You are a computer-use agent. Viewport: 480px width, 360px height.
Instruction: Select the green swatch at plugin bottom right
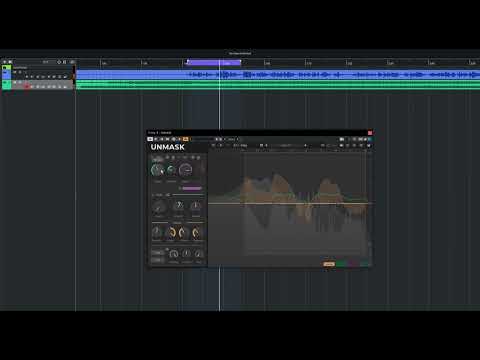[341, 264]
